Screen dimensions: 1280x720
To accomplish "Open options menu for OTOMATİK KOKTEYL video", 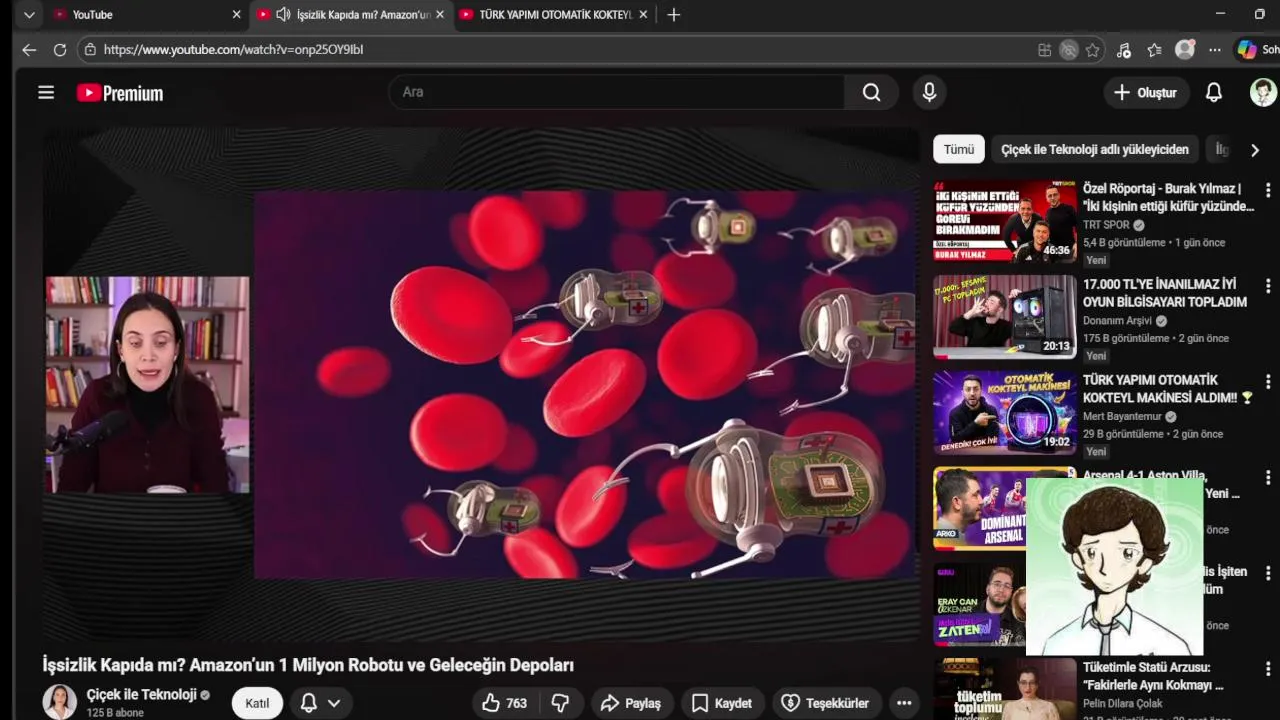I will (1268, 382).
